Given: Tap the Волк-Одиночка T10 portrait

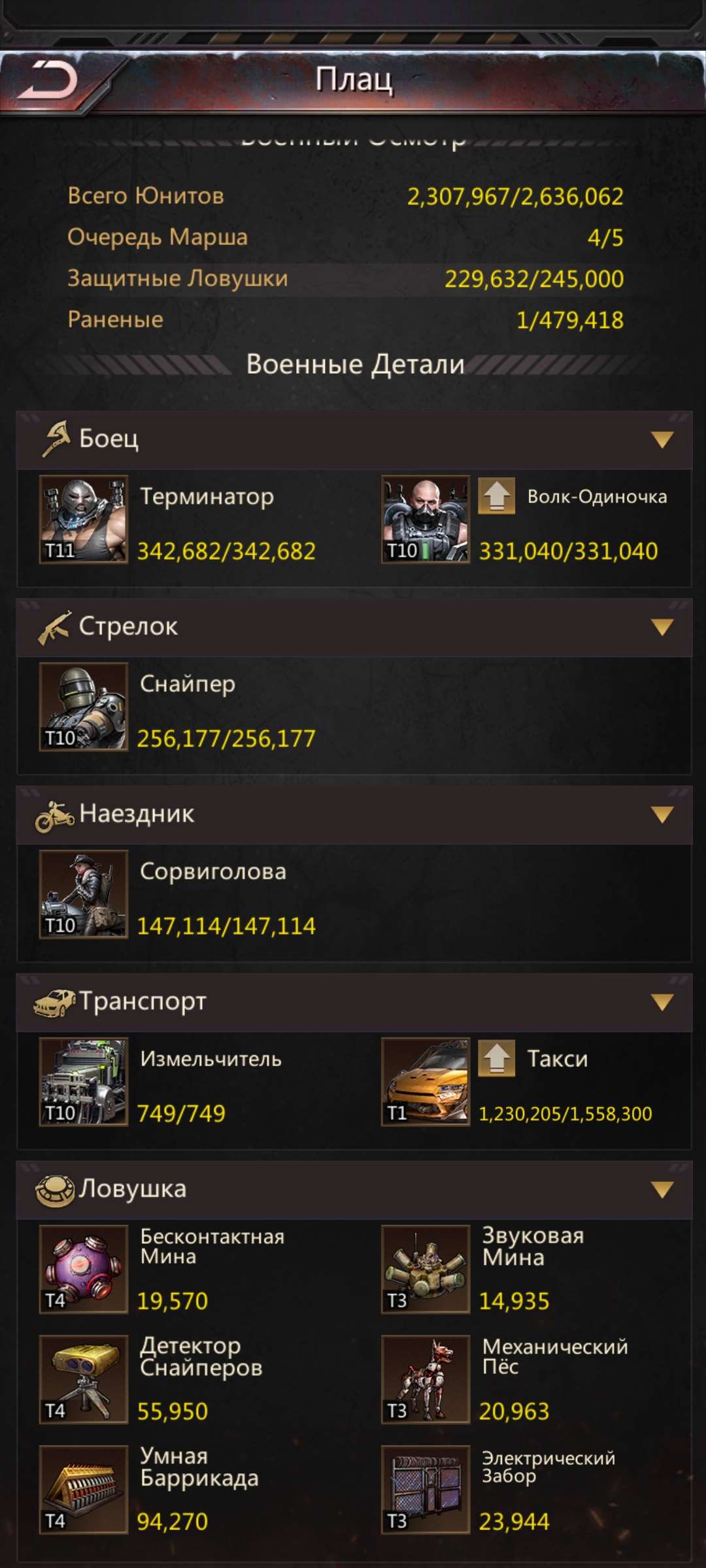Looking at the screenshot, I should coord(426,519).
